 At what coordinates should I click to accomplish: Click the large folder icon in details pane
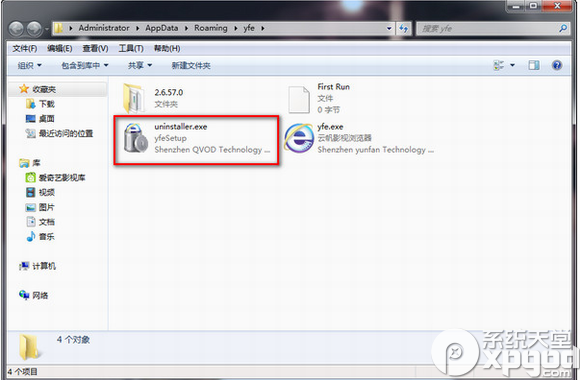30,347
